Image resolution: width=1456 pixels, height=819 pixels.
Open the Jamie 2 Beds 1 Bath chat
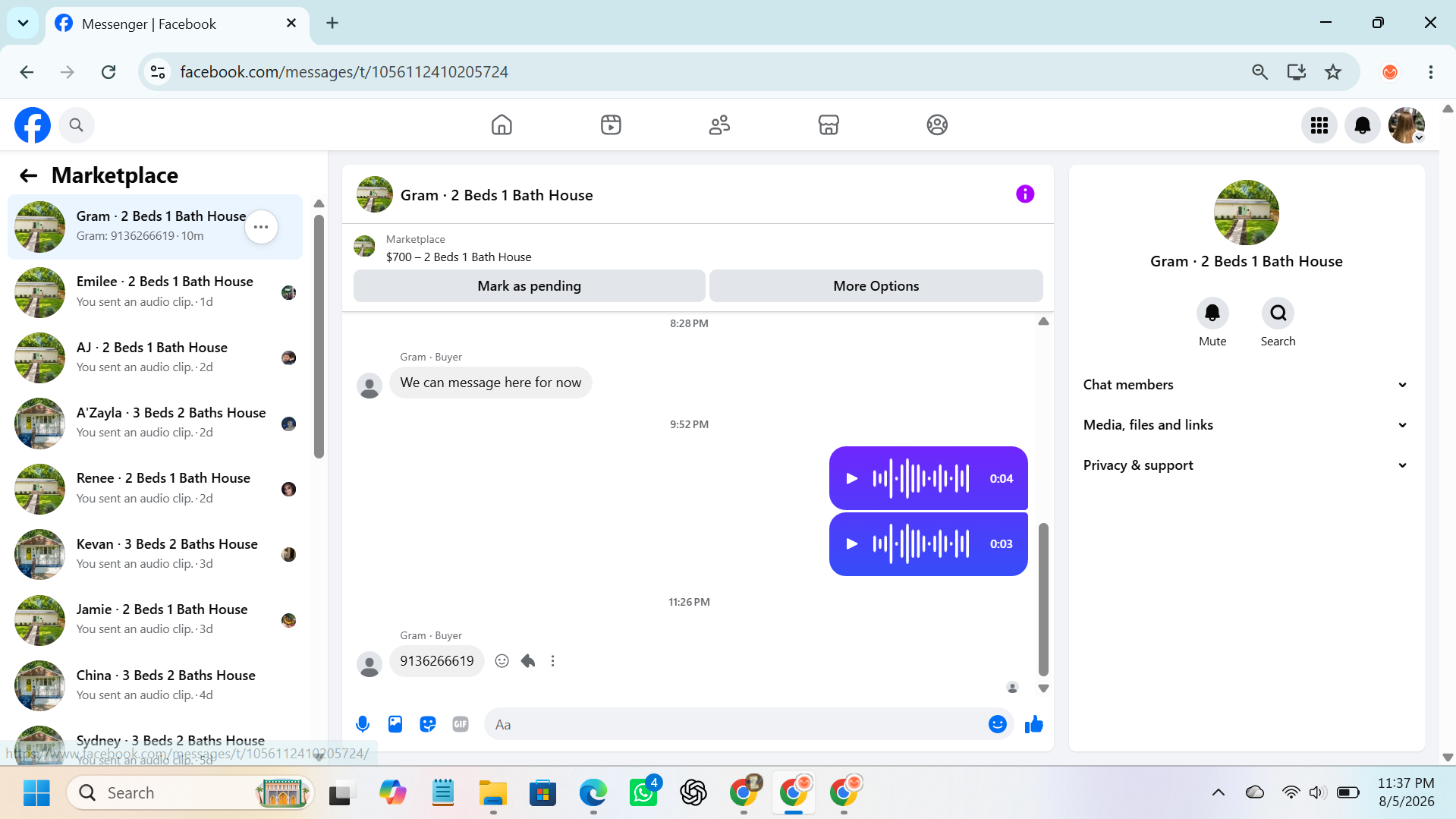[156, 620]
